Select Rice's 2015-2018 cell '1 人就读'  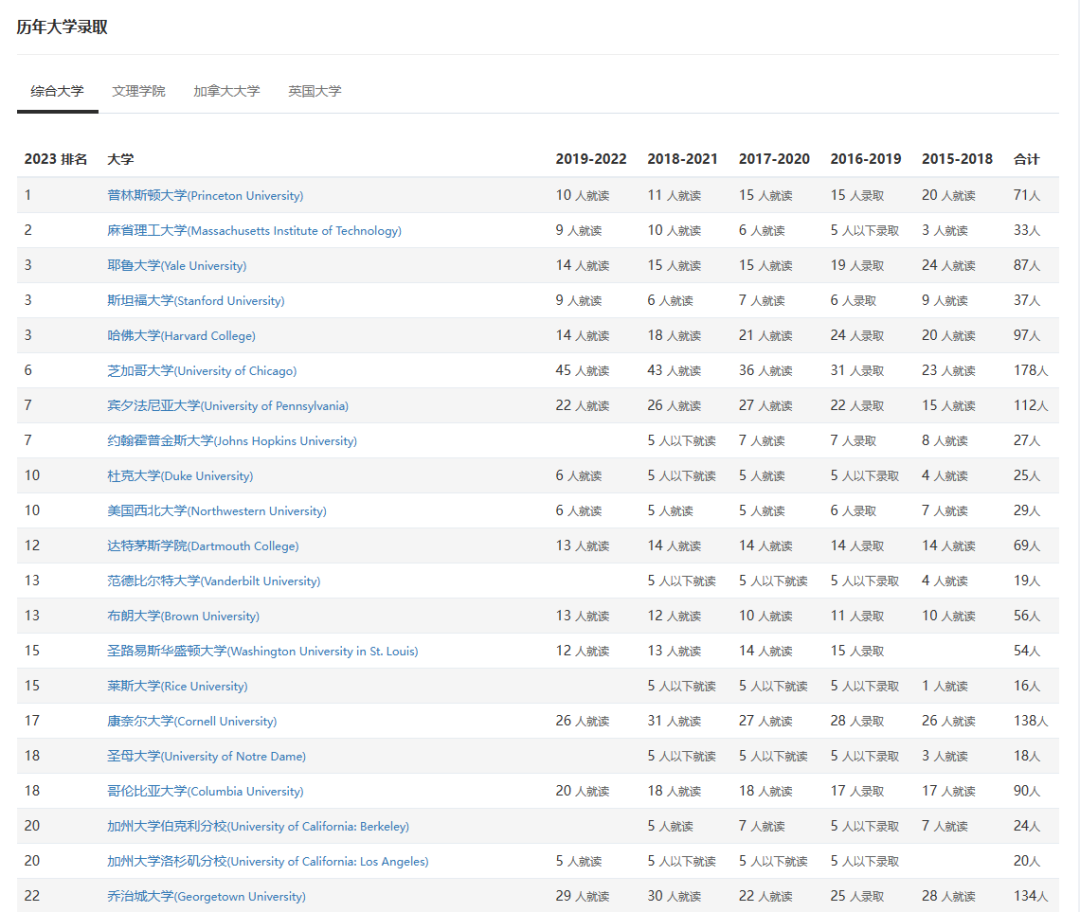tap(945, 686)
